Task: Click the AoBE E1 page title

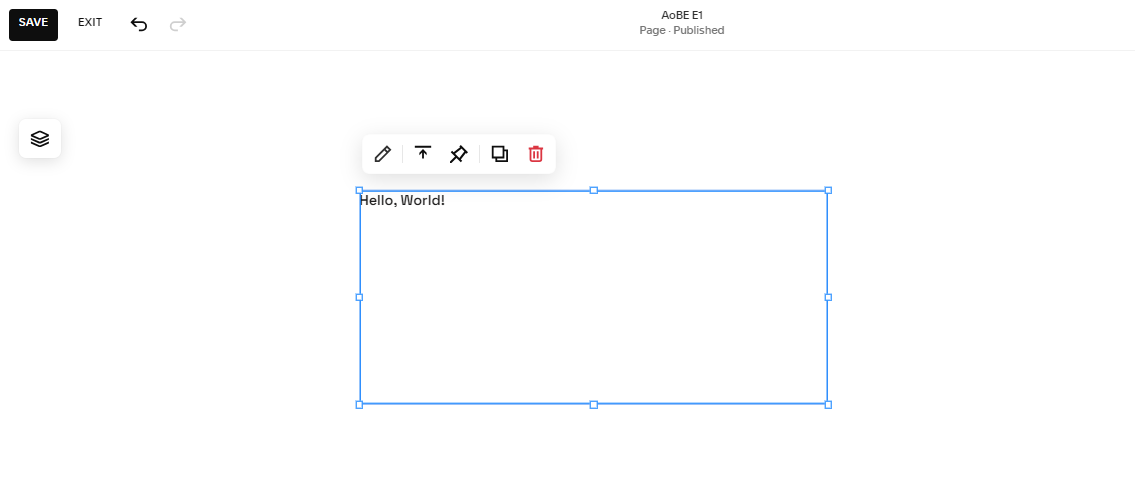Action: (x=682, y=15)
